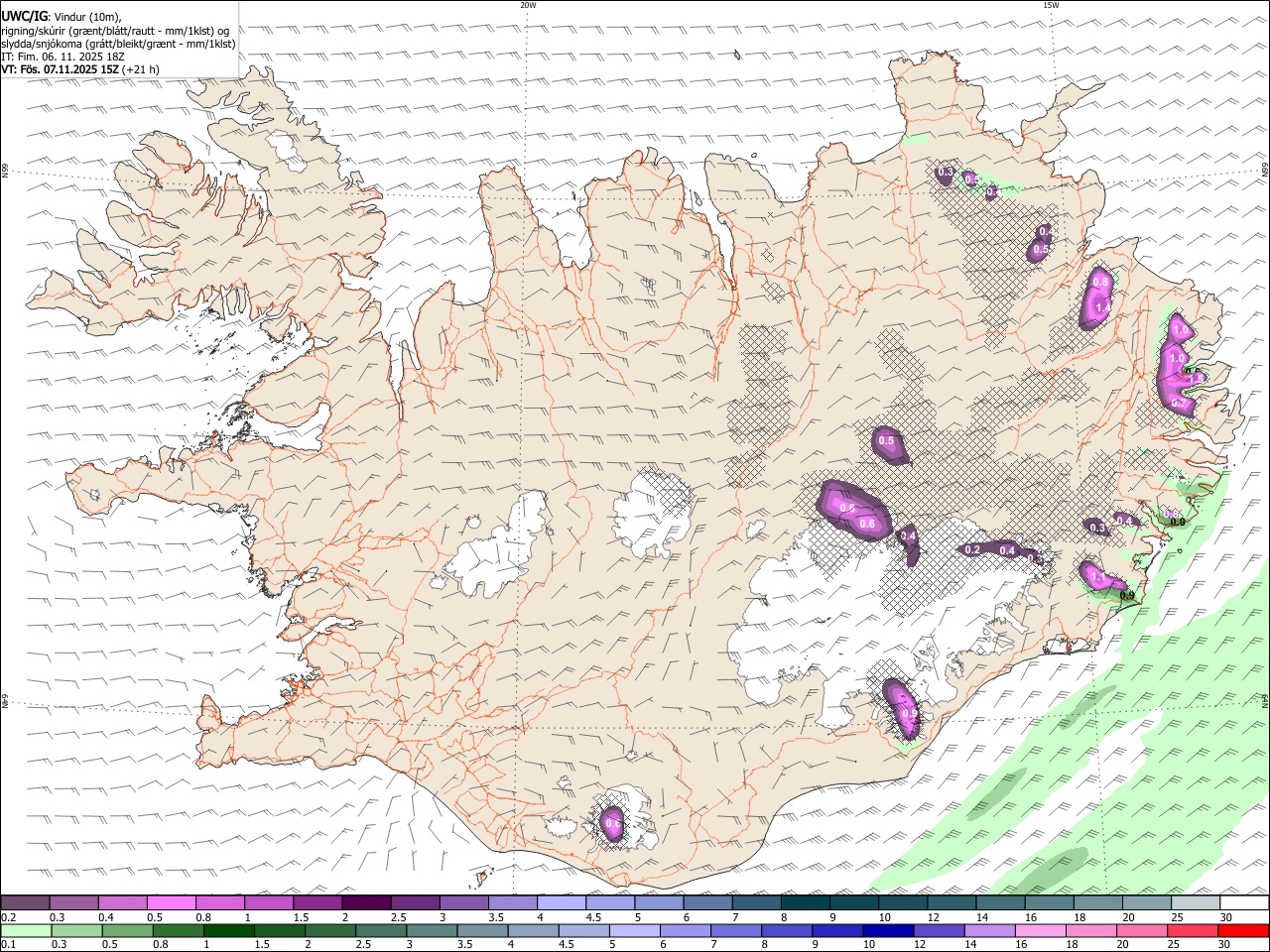Screen dimensions: 1270x952
Task: Select the dusky mauve 0.2 swatch, upper legend
Action: pos(25,902)
